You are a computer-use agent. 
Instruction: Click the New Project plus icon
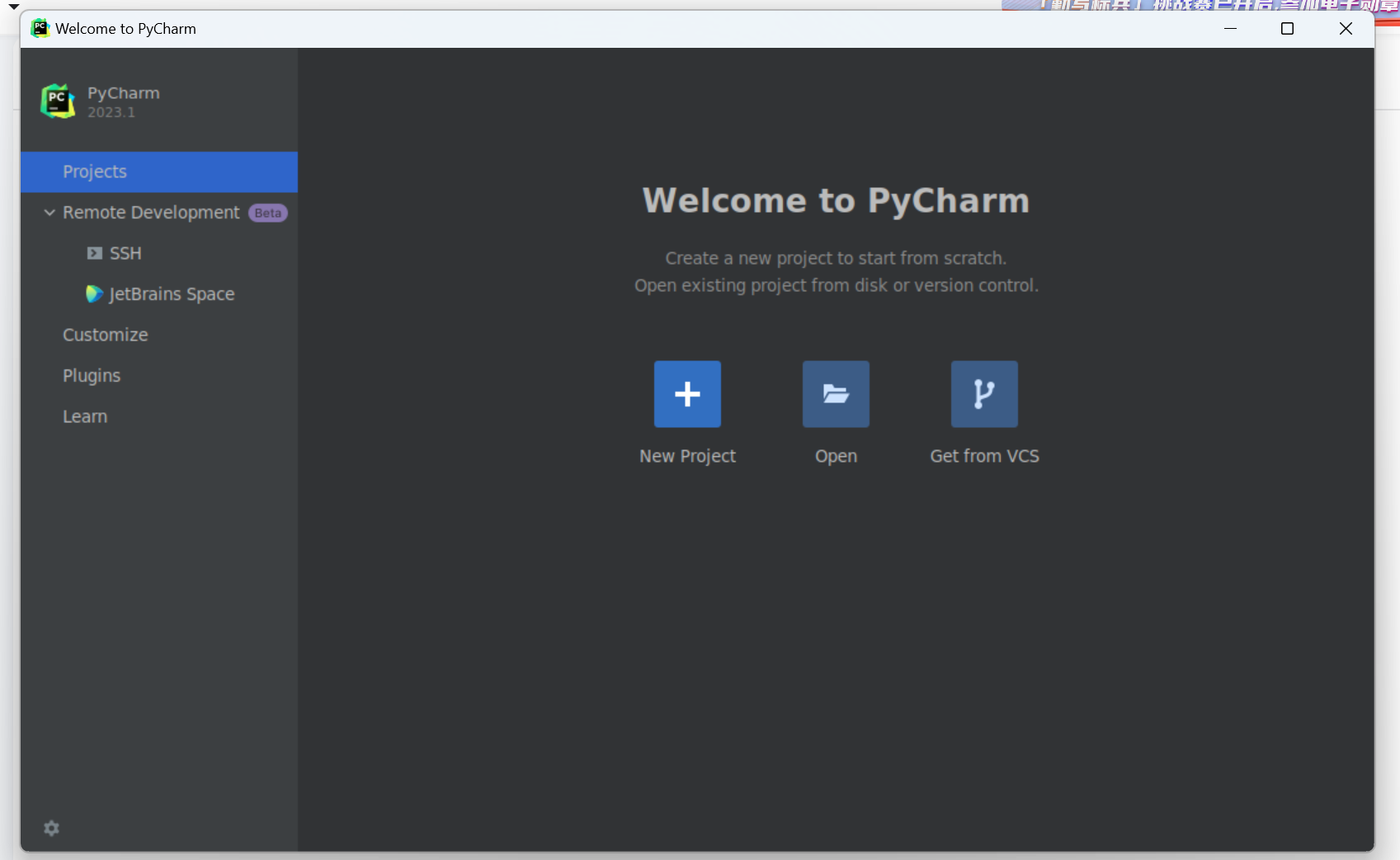[687, 394]
